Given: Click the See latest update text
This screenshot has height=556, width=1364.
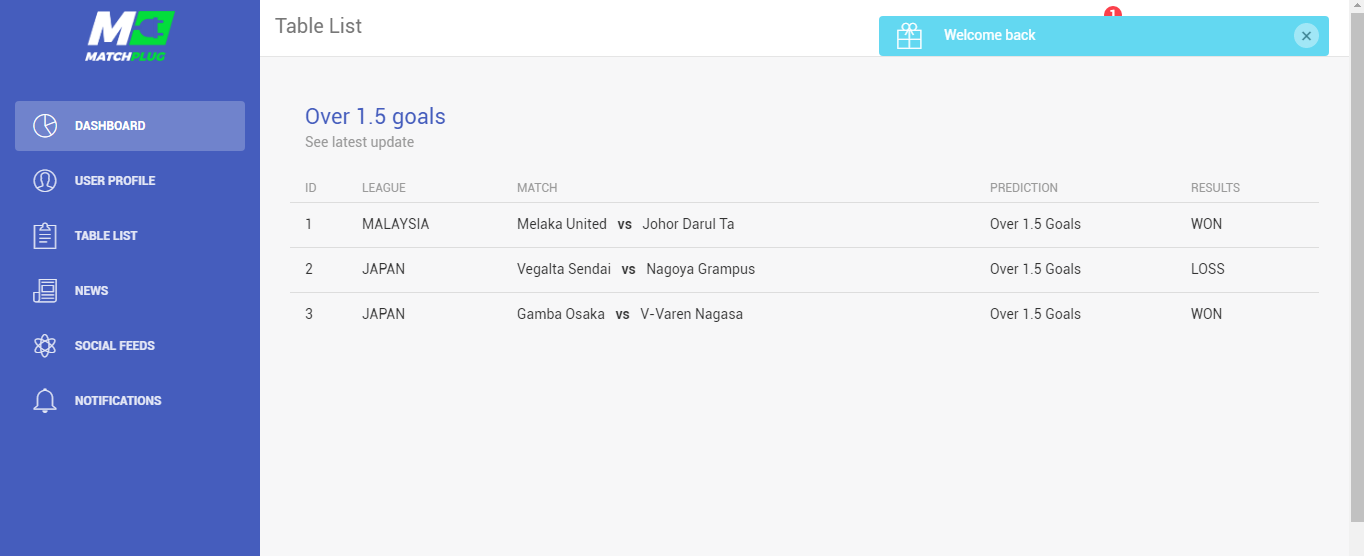Looking at the screenshot, I should (x=359, y=142).
